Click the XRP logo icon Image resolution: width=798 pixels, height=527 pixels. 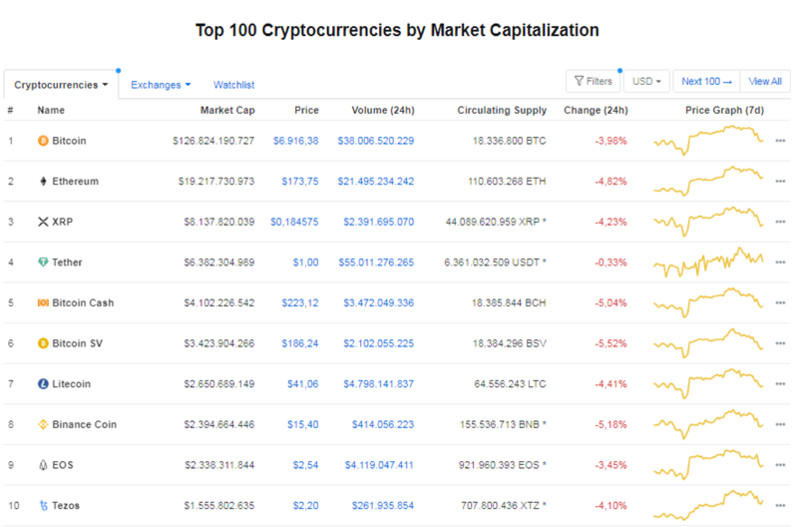[43, 222]
